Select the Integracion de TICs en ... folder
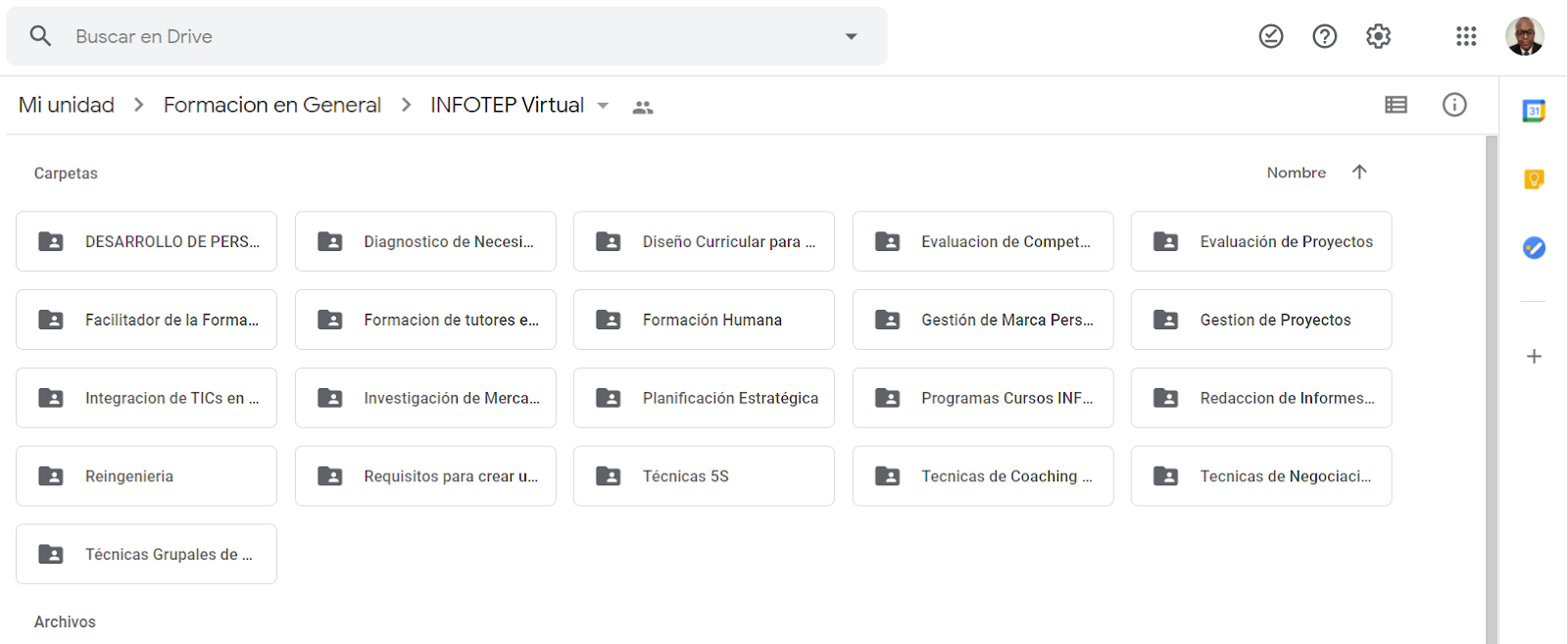The image size is (1568, 644). 146,398
